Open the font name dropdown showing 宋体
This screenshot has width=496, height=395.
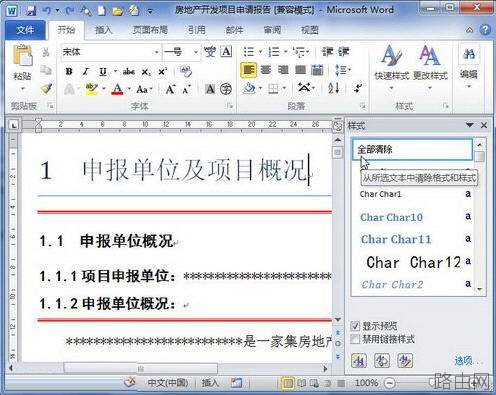click(x=156, y=52)
